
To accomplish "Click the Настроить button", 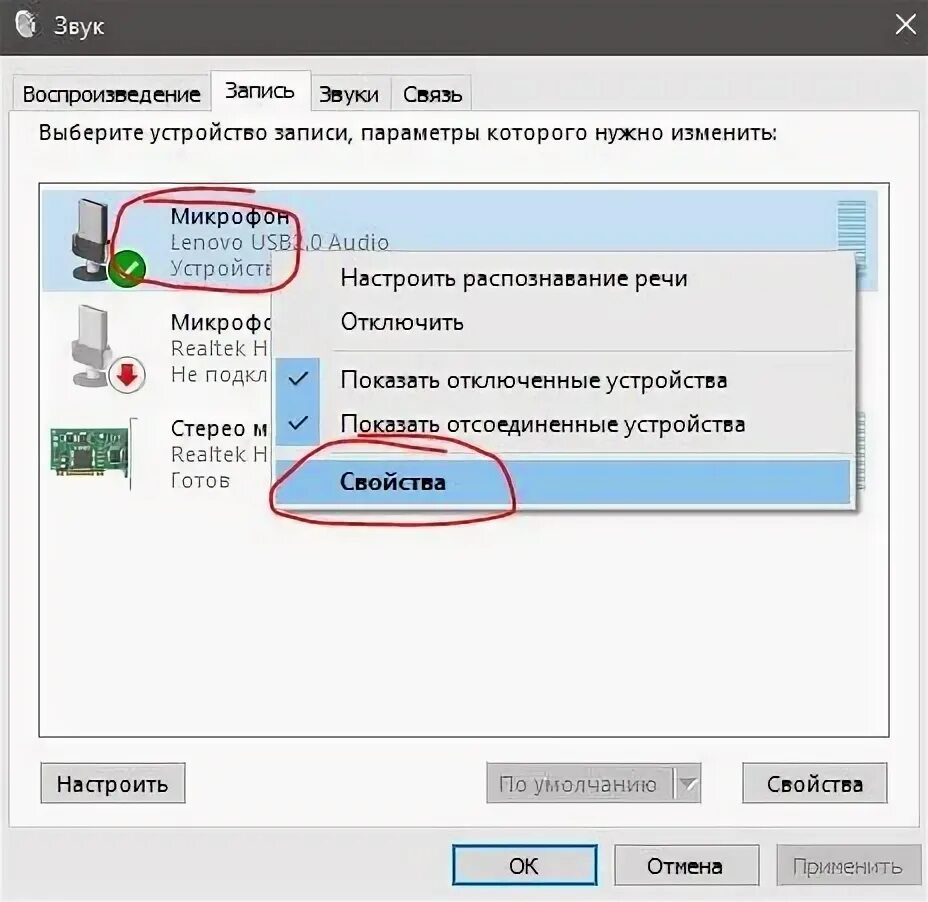I will 112,784.
